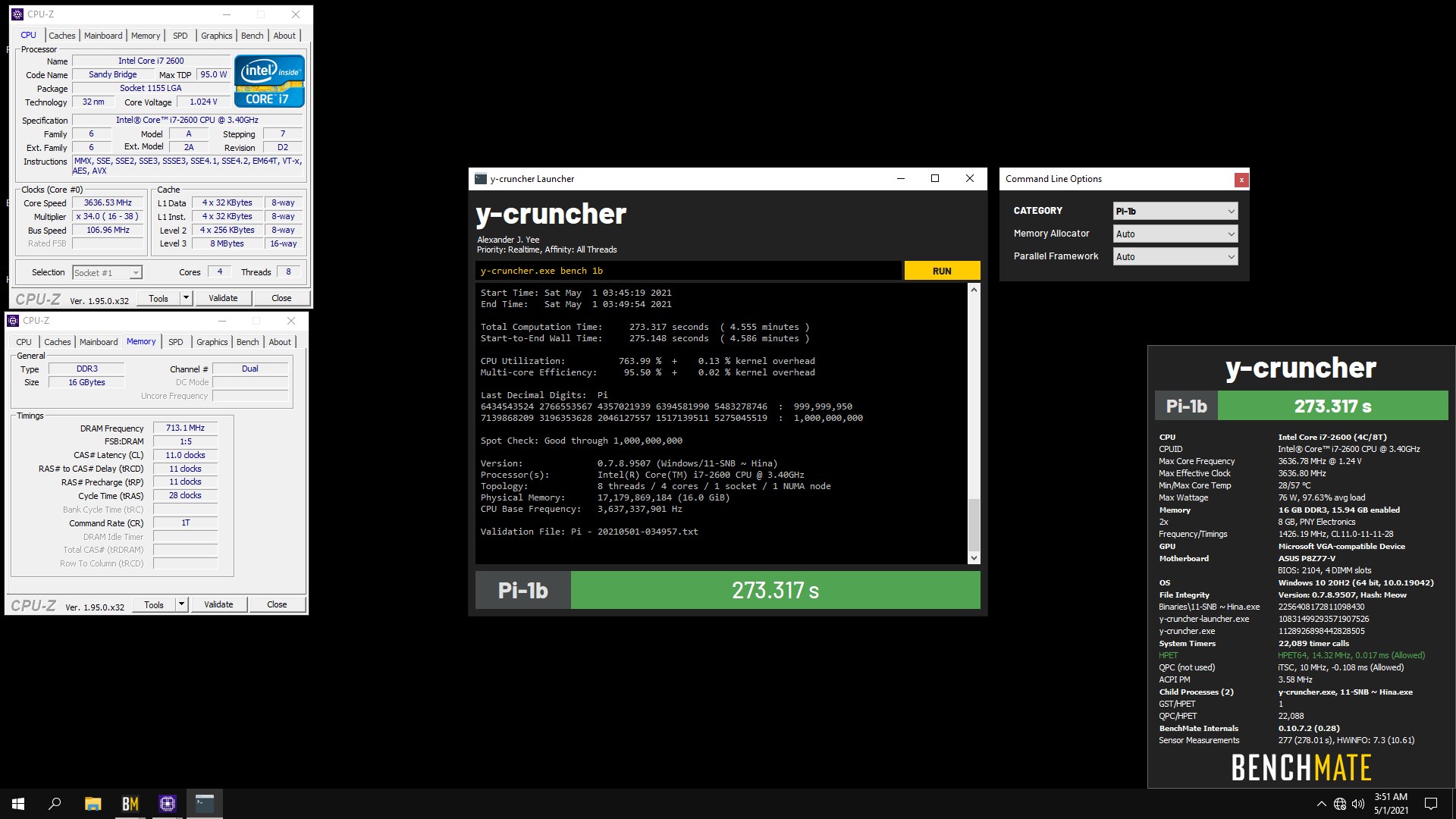Image resolution: width=1456 pixels, height=819 pixels.
Task: Click Bus Speed value 106.96 MHz
Action: (108, 231)
